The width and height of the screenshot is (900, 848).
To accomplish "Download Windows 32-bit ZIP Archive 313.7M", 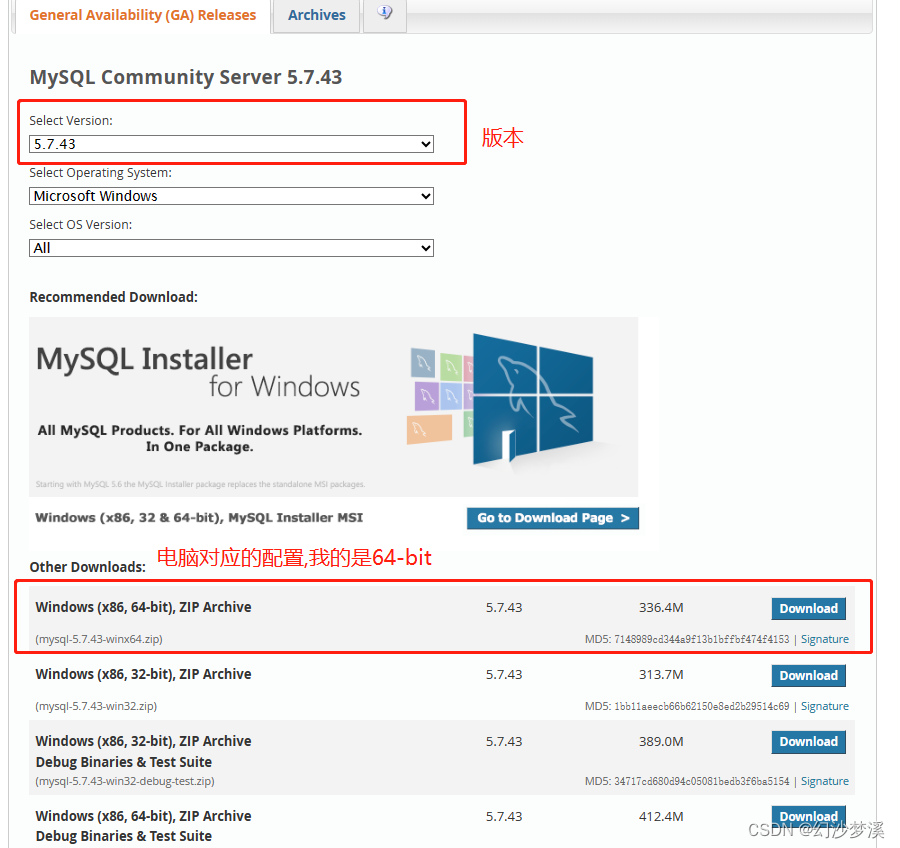I will point(808,675).
